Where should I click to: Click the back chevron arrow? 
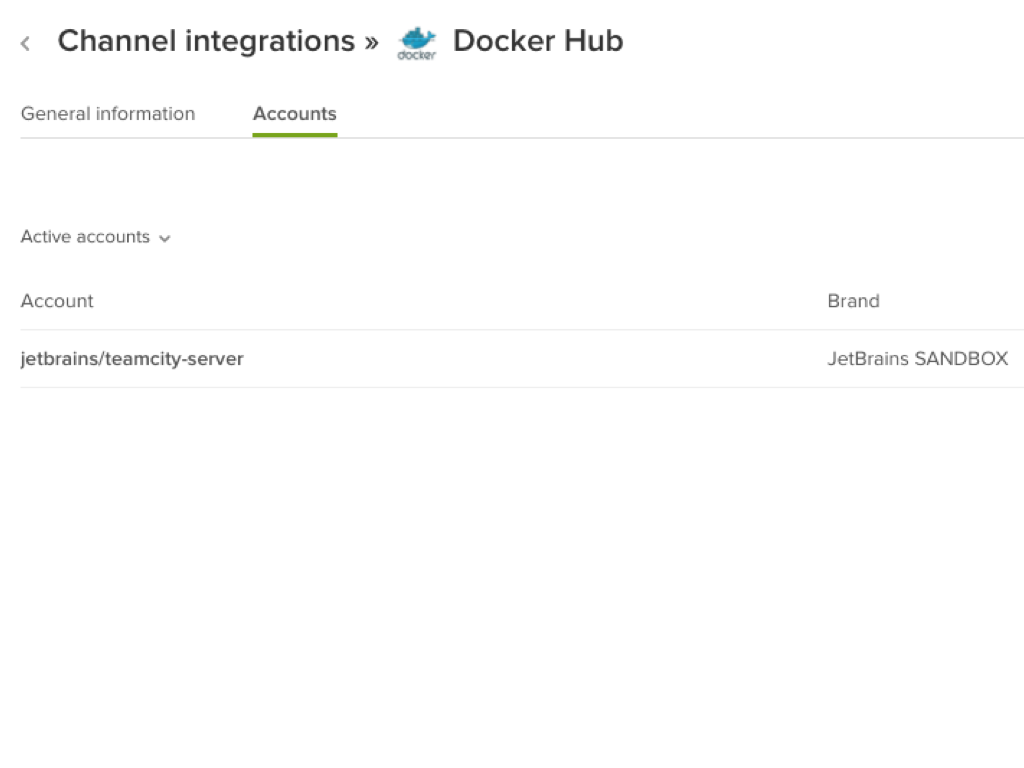pyautogui.click(x=26, y=43)
